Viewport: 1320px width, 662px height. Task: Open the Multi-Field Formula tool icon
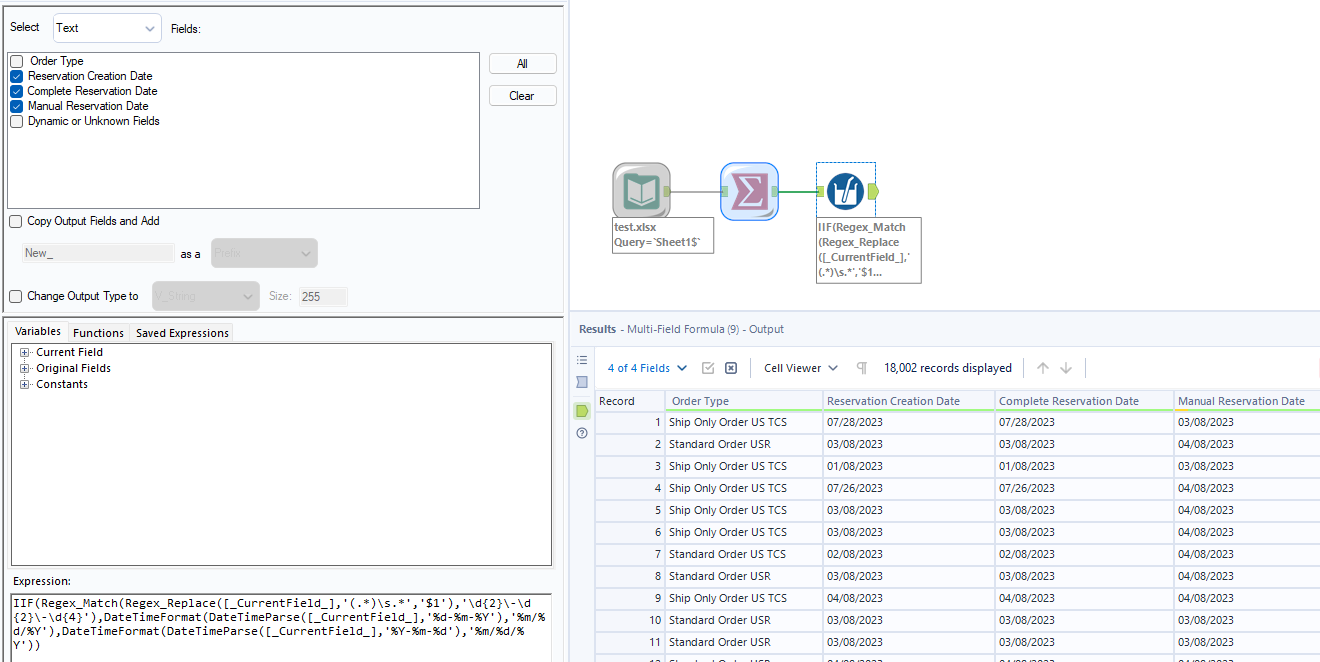(846, 190)
